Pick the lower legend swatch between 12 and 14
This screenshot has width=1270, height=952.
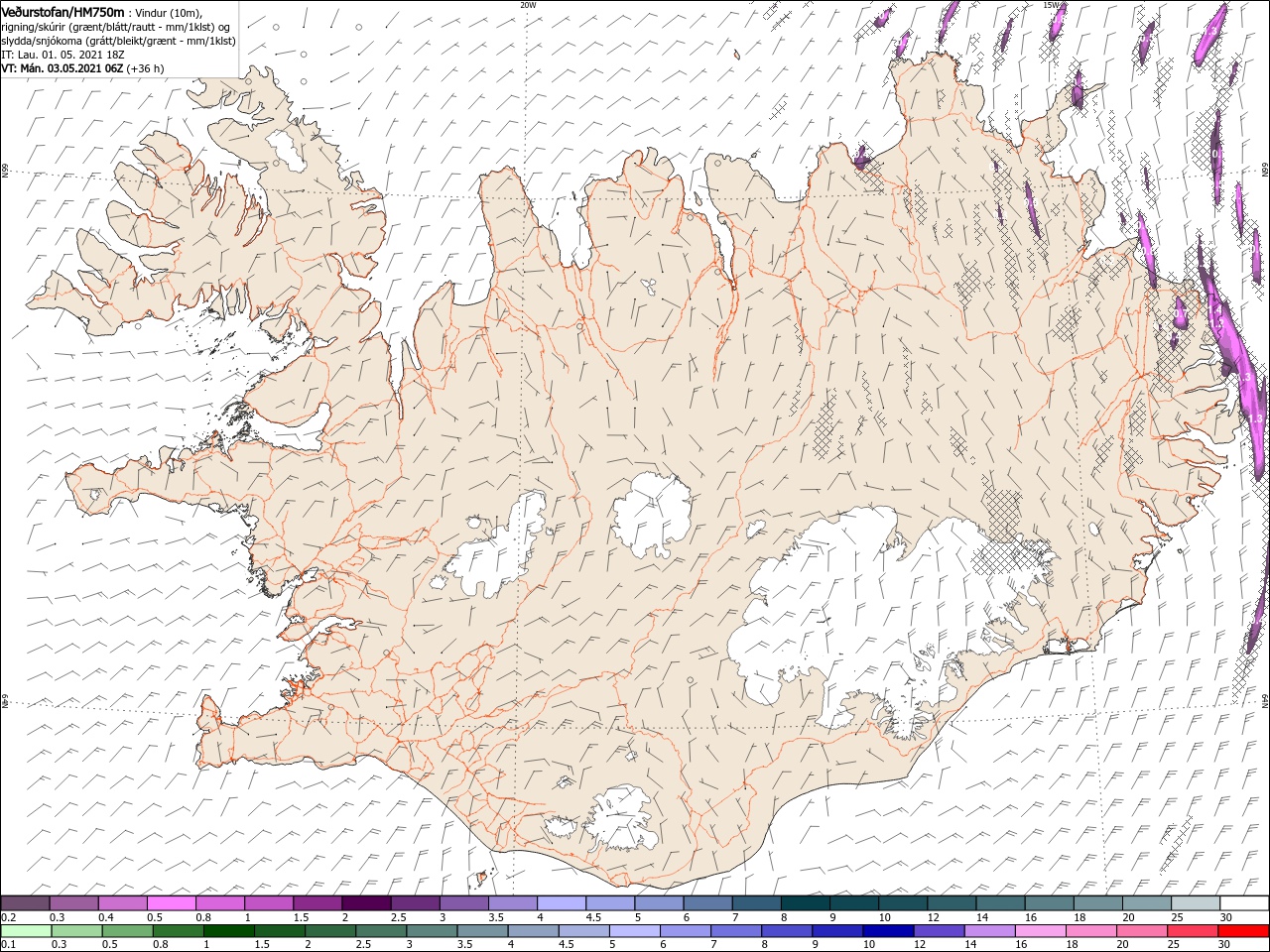[x=938, y=931]
